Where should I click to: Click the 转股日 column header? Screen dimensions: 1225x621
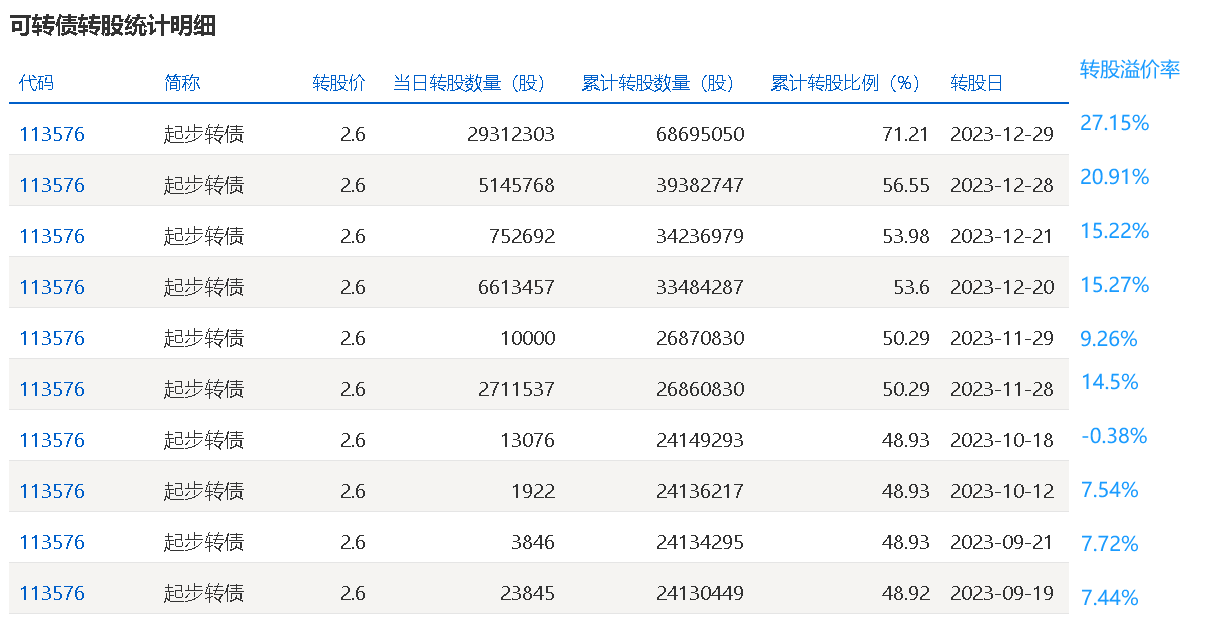(977, 83)
